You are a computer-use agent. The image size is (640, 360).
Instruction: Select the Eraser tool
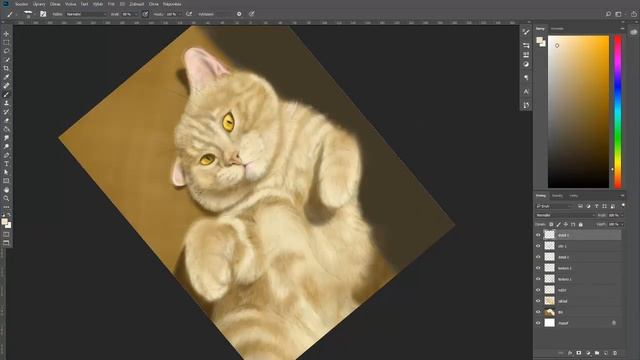pos(6,120)
